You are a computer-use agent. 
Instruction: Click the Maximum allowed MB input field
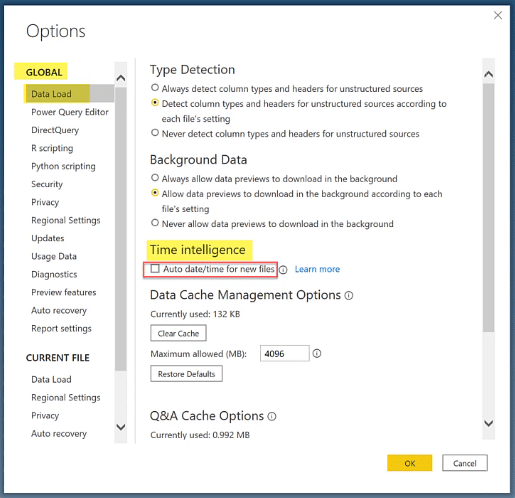(x=285, y=353)
